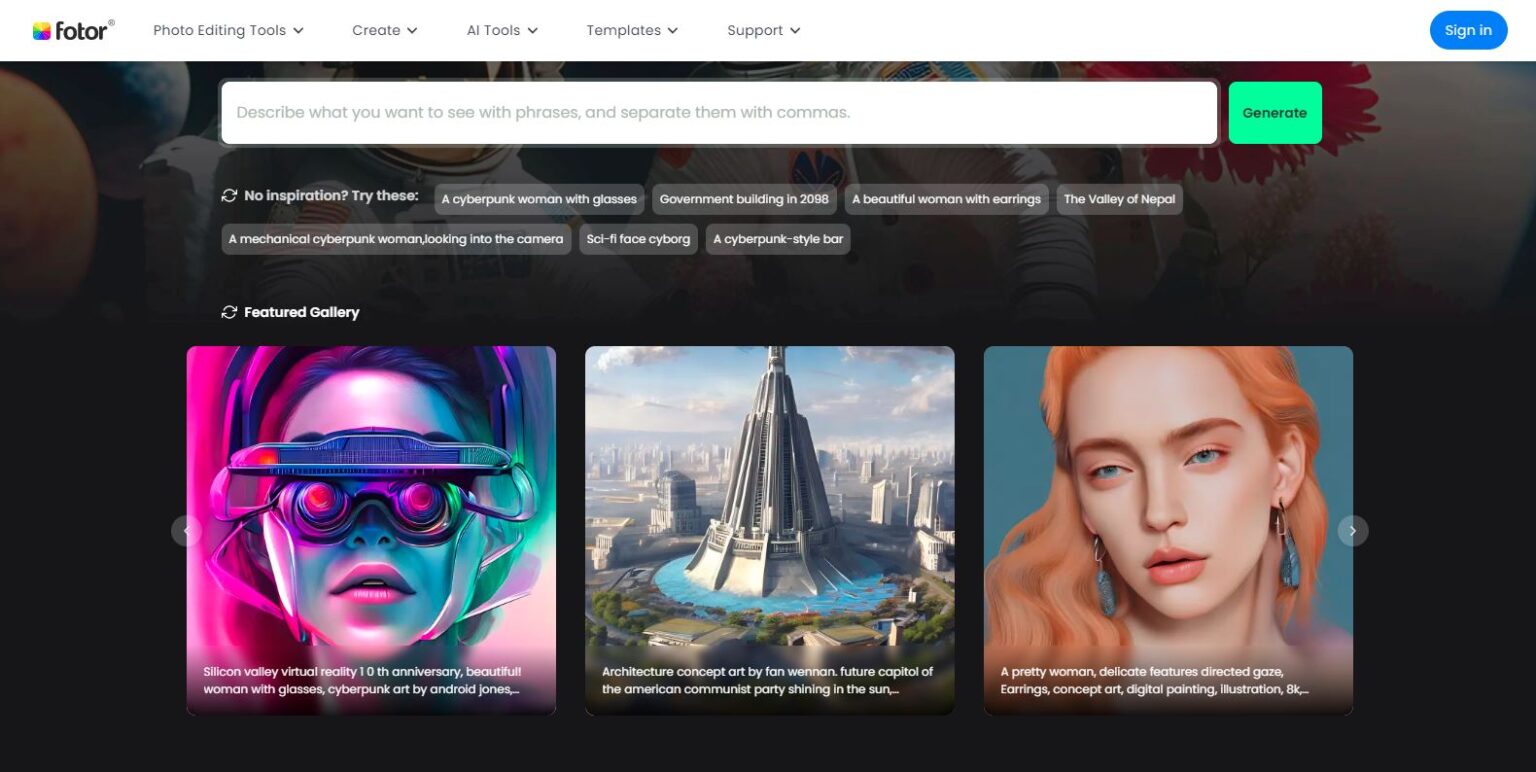Click the right carousel arrow

coord(1352,530)
